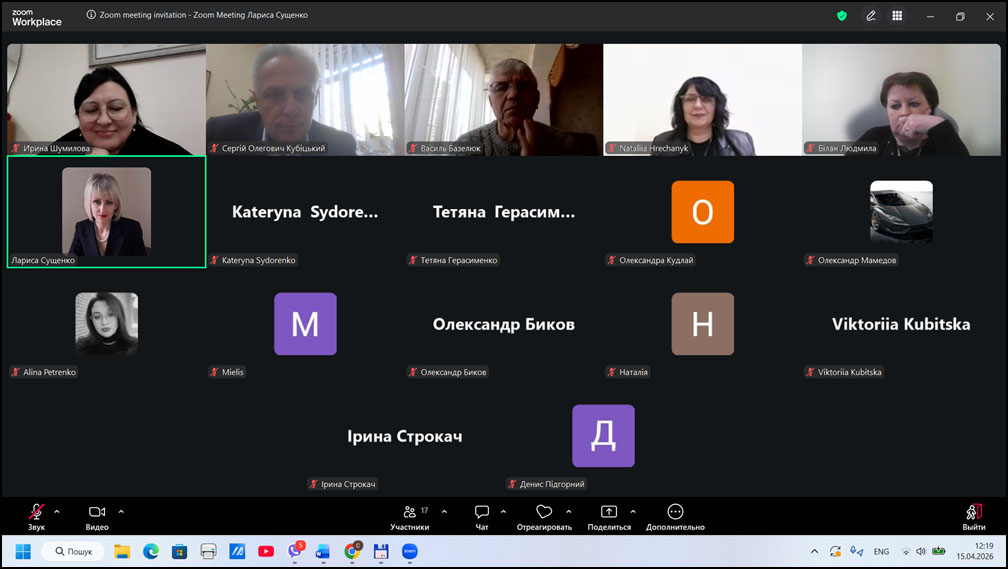The width and height of the screenshot is (1008, 569).
Task: Click Alina Petrenko black-and-white avatar
Action: pyautogui.click(x=106, y=323)
